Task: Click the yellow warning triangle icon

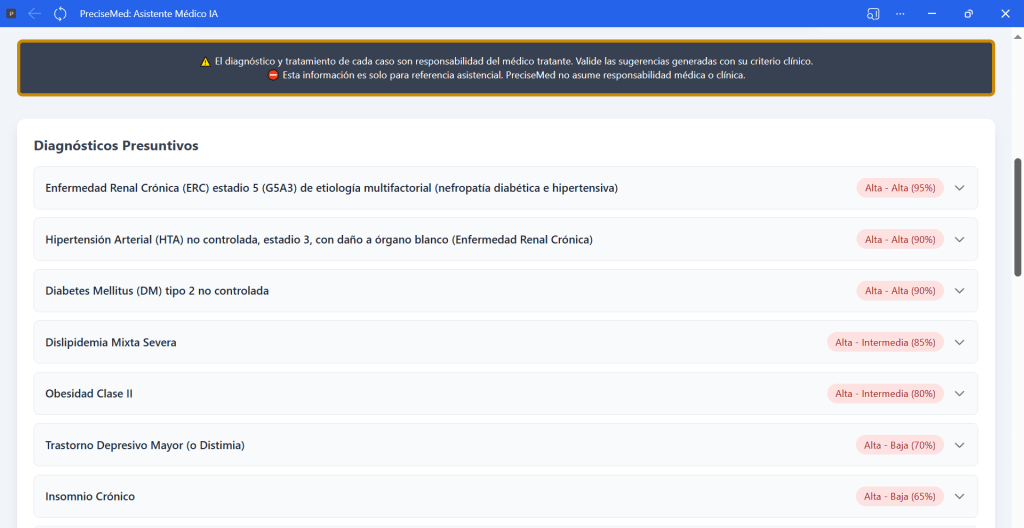Action: (x=205, y=62)
